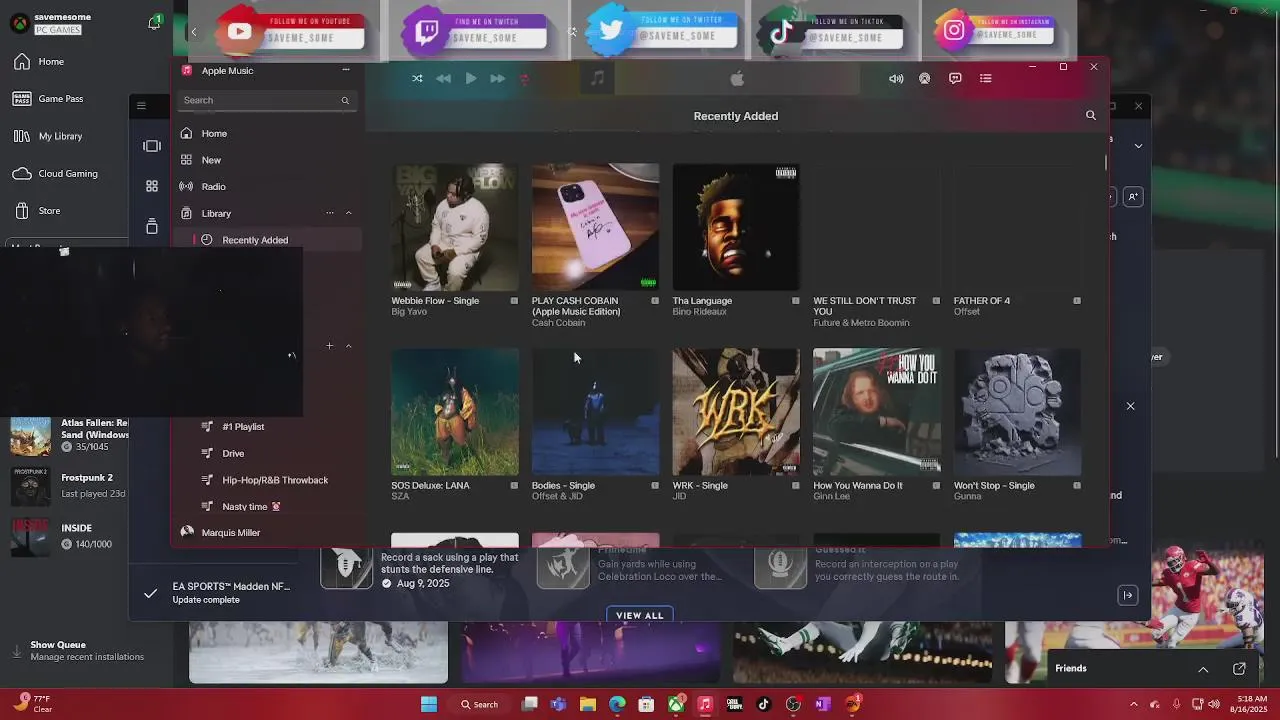Screen dimensions: 1280x720
Task: Open OneNote from taskbar
Action: (822, 704)
